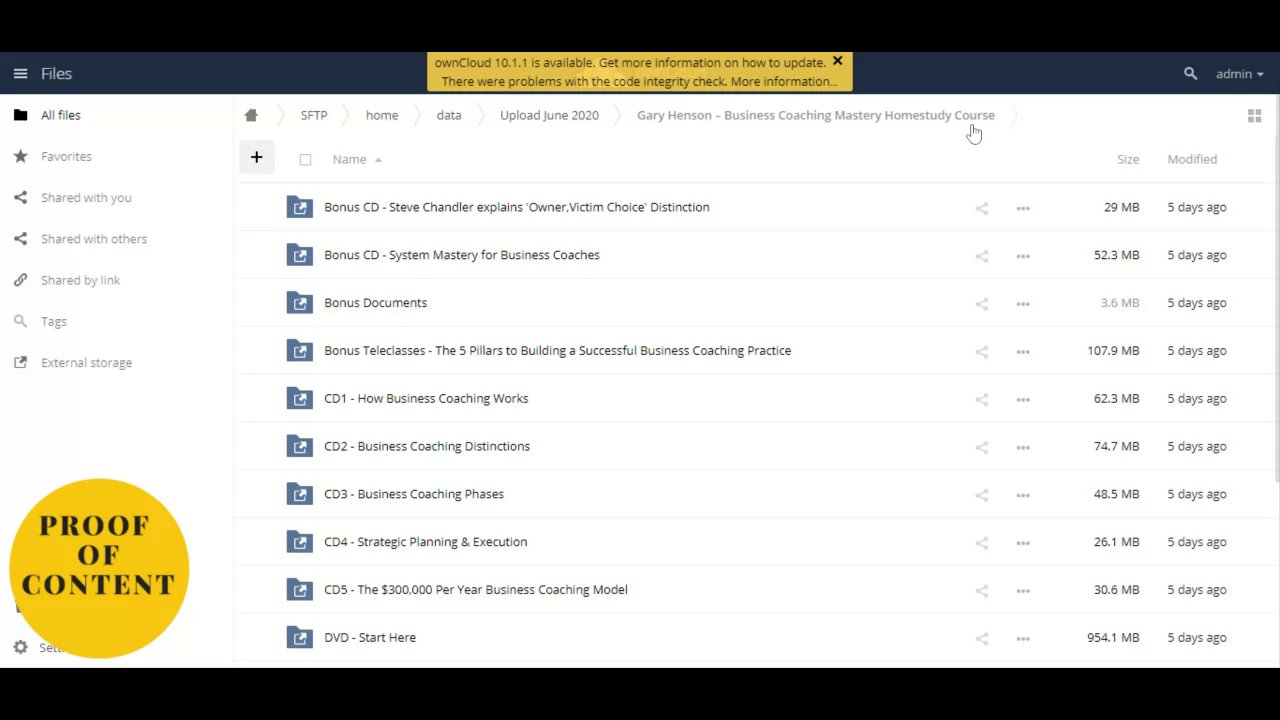Open Bonus CD Steve Chandler folder name
The width and height of the screenshot is (1280, 720).
tap(517, 207)
